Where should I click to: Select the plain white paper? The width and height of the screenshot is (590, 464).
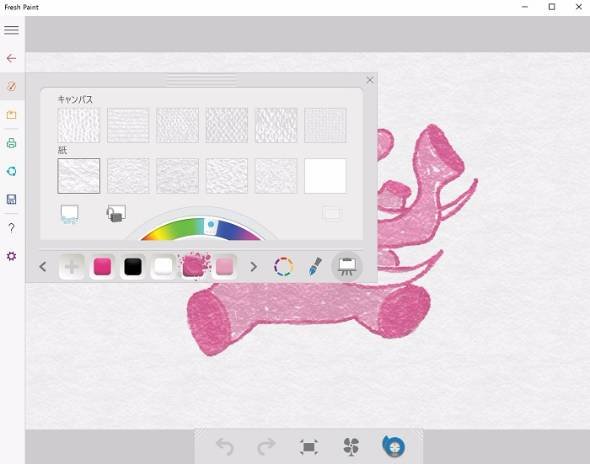coord(325,176)
